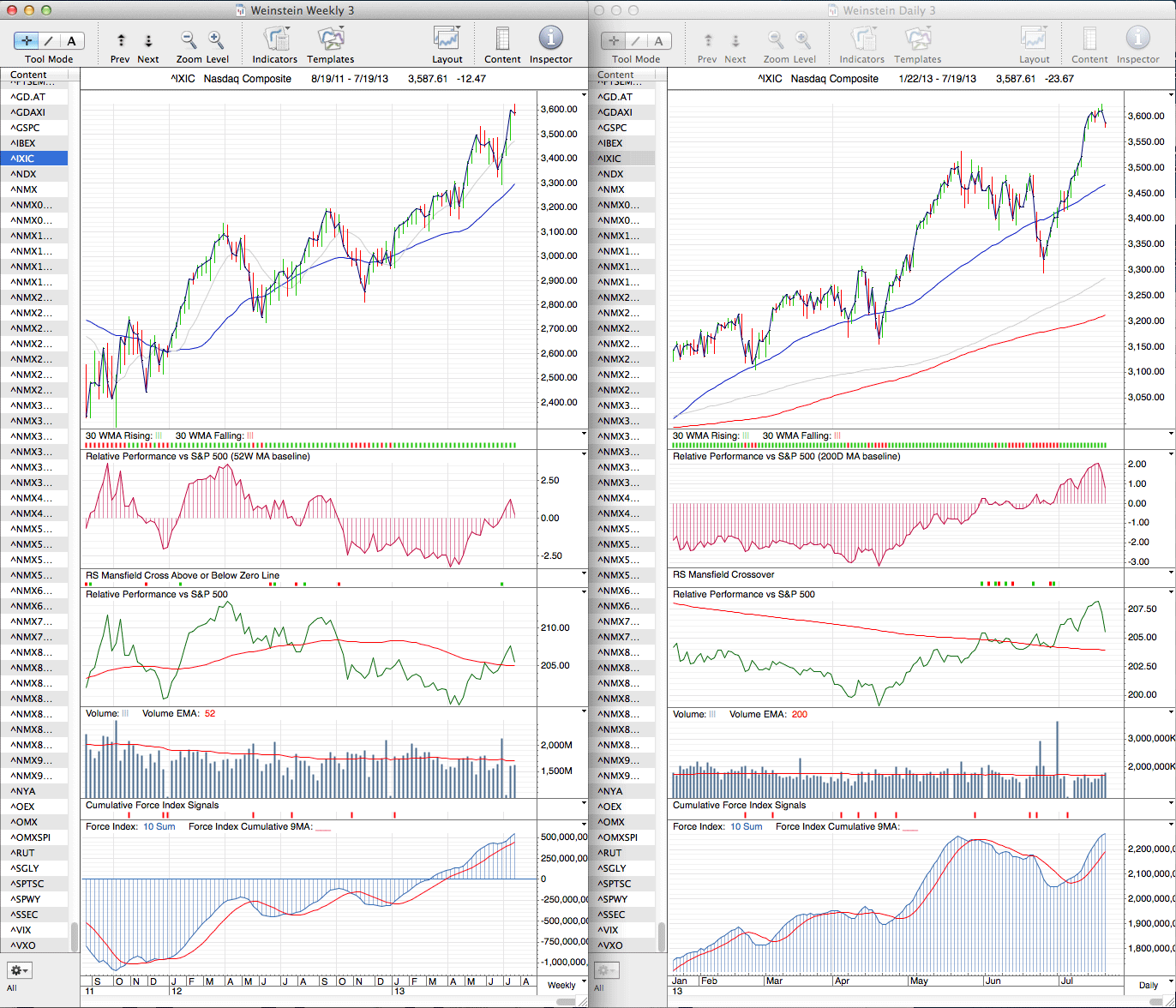Click Daily periodicity button at chart bottom
Image resolution: width=1176 pixels, height=1008 pixels.
1149,985
